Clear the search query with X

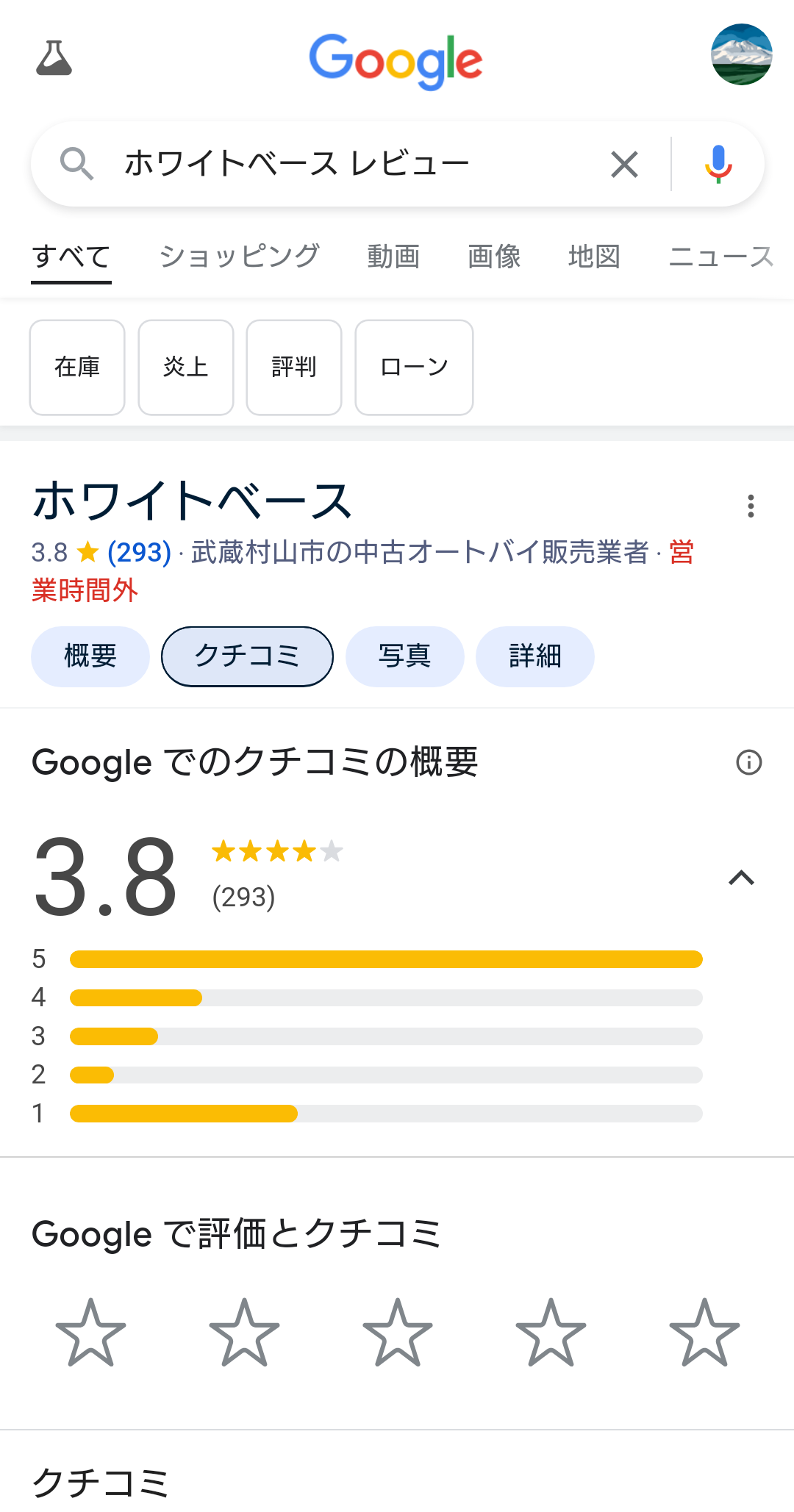[624, 164]
